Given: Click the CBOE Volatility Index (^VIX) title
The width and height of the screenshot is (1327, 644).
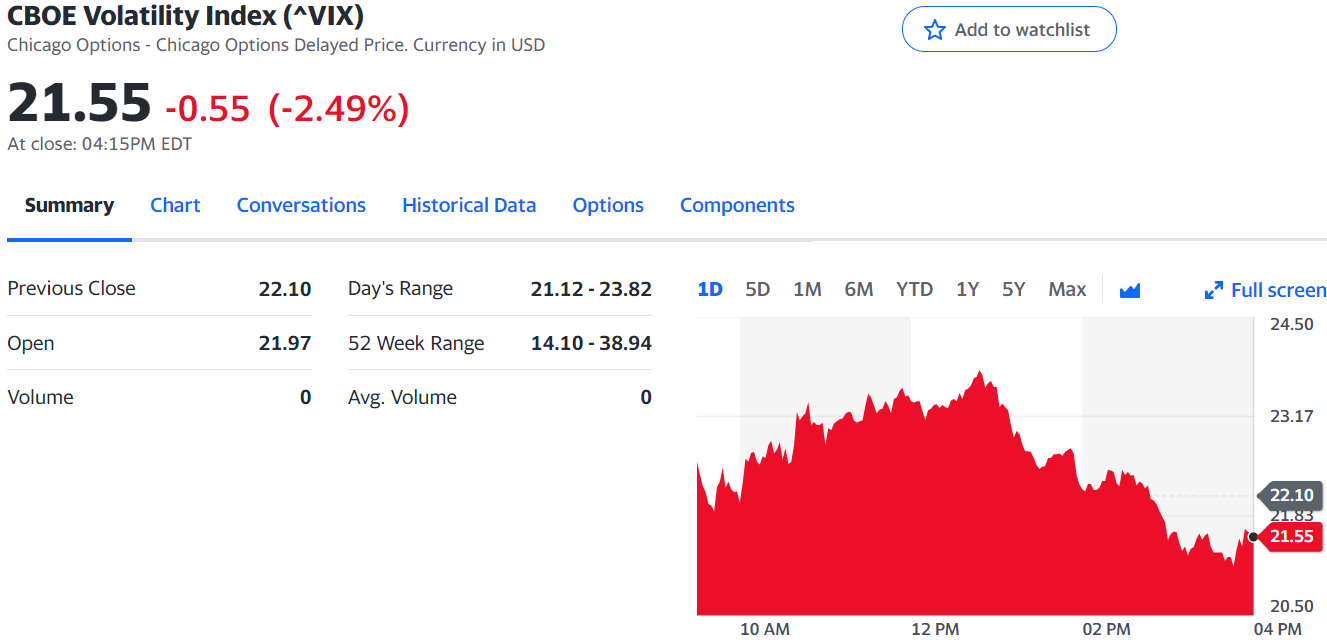Looking at the screenshot, I should tap(185, 15).
